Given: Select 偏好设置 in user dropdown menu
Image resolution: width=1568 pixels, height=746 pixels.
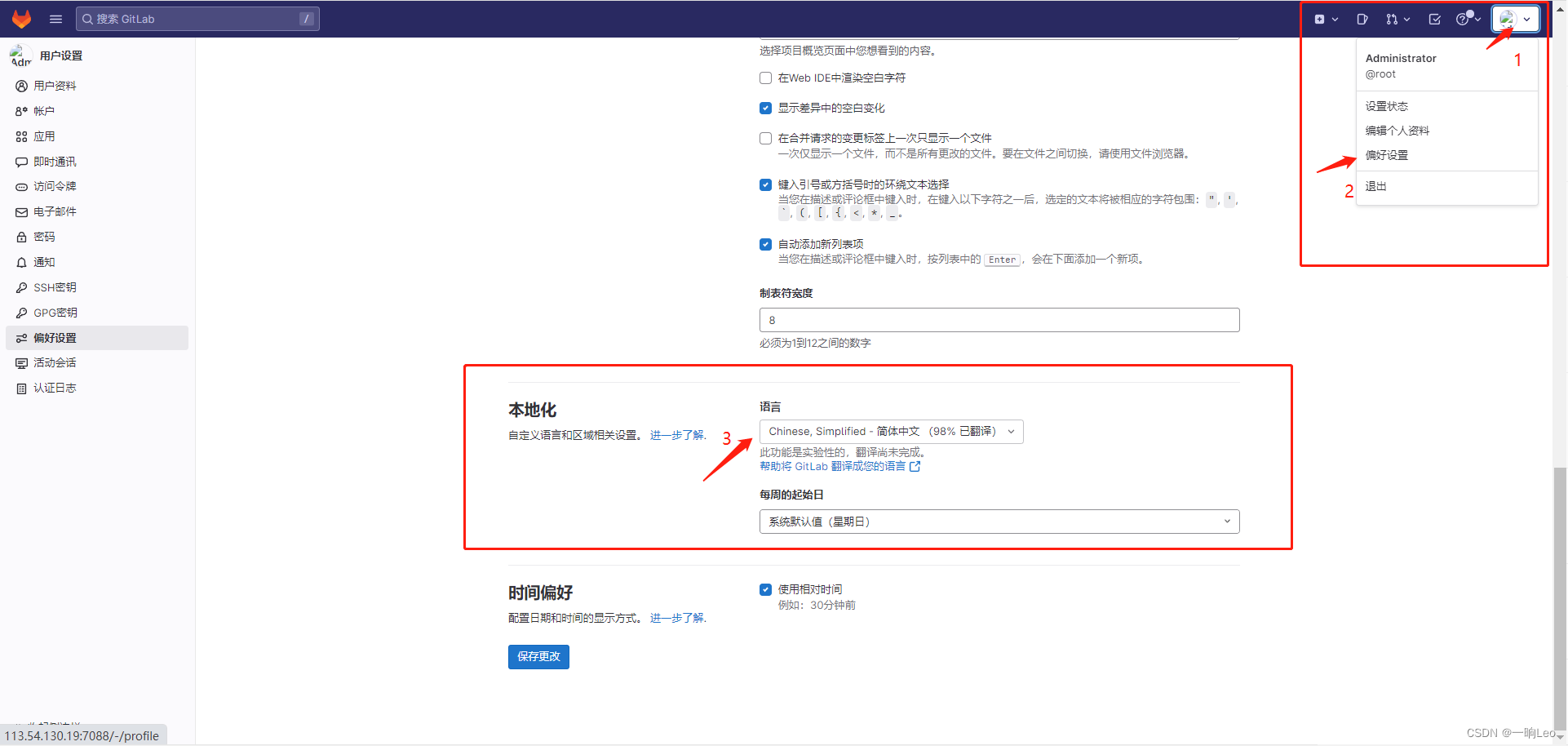Looking at the screenshot, I should (1387, 155).
